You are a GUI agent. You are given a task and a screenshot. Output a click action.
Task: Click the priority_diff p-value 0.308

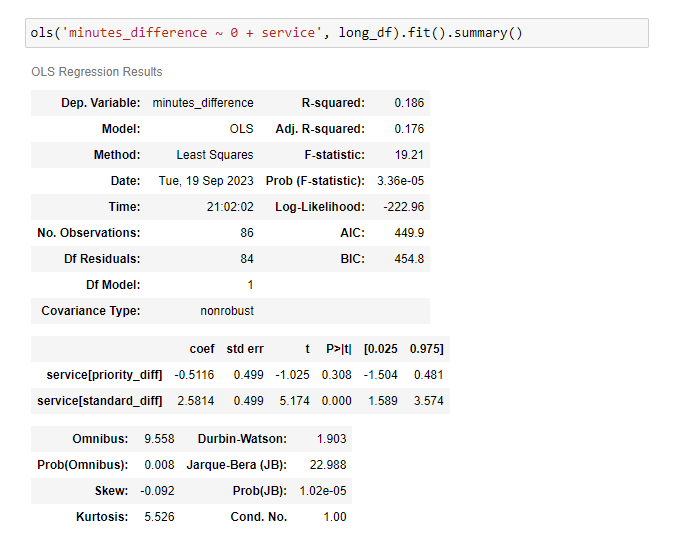[336, 375]
